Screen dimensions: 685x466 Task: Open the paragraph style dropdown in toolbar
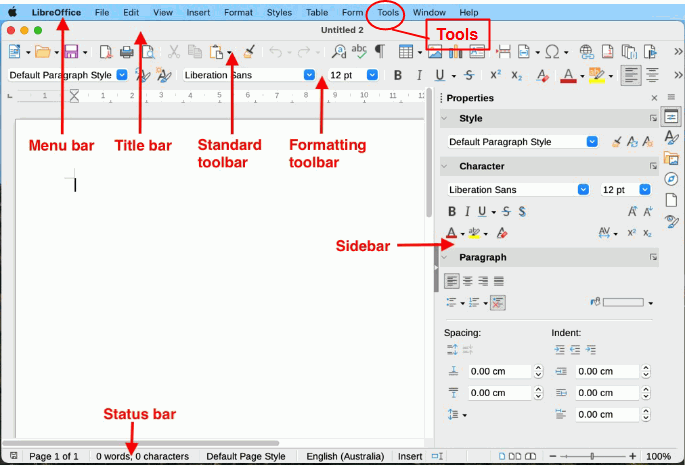pos(122,75)
